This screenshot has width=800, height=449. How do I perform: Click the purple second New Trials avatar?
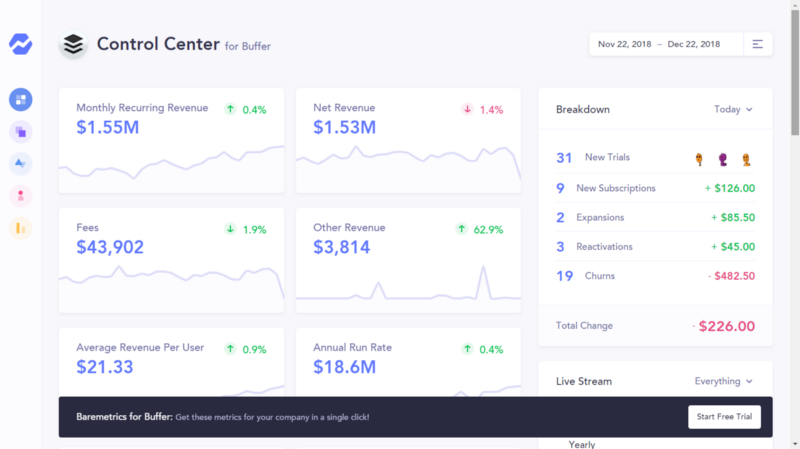[723, 159]
